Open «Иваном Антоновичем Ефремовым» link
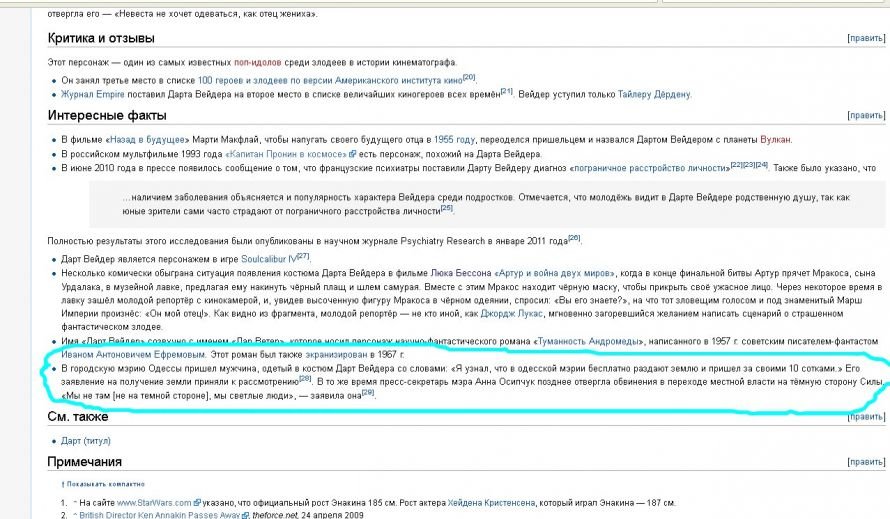This screenshot has height=519, width=890. [133, 354]
